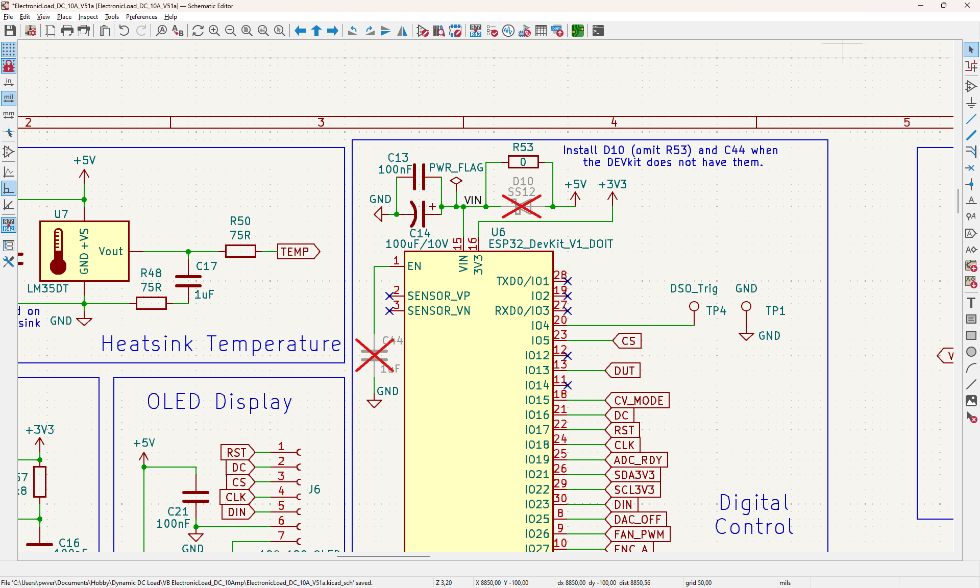Activate the zoom to selection tool
The height and width of the screenshot is (588, 980).
point(279,31)
